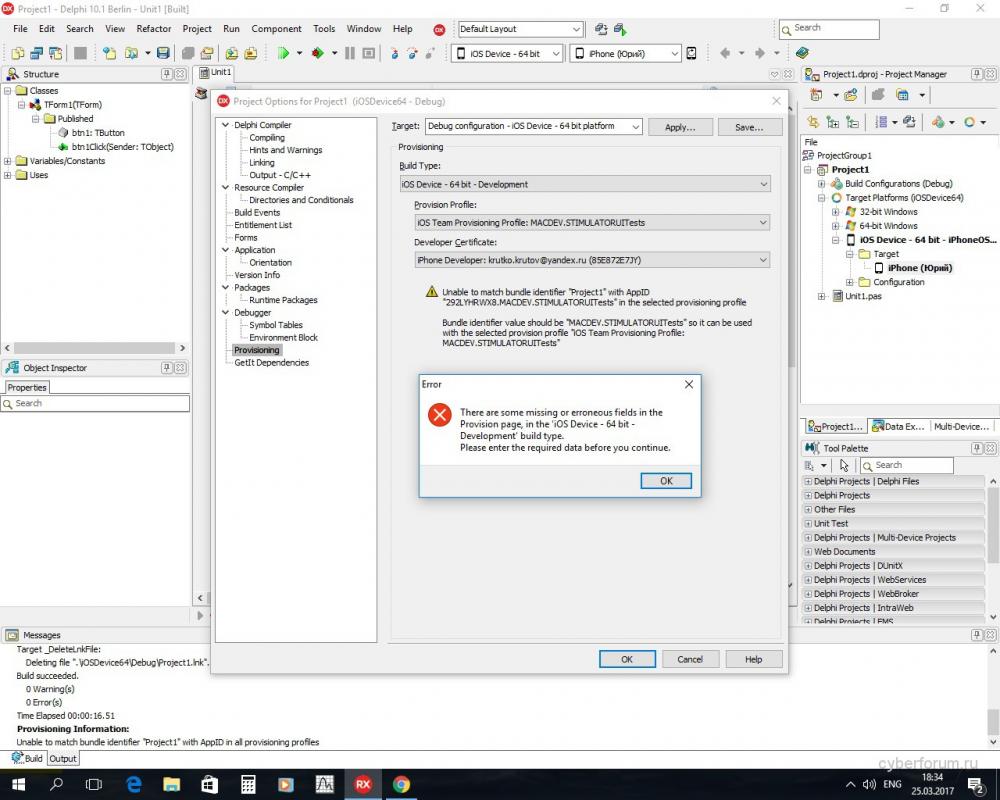Screen dimensions: 1000x800
Task: Open the Refactor menu
Action: click(154, 29)
